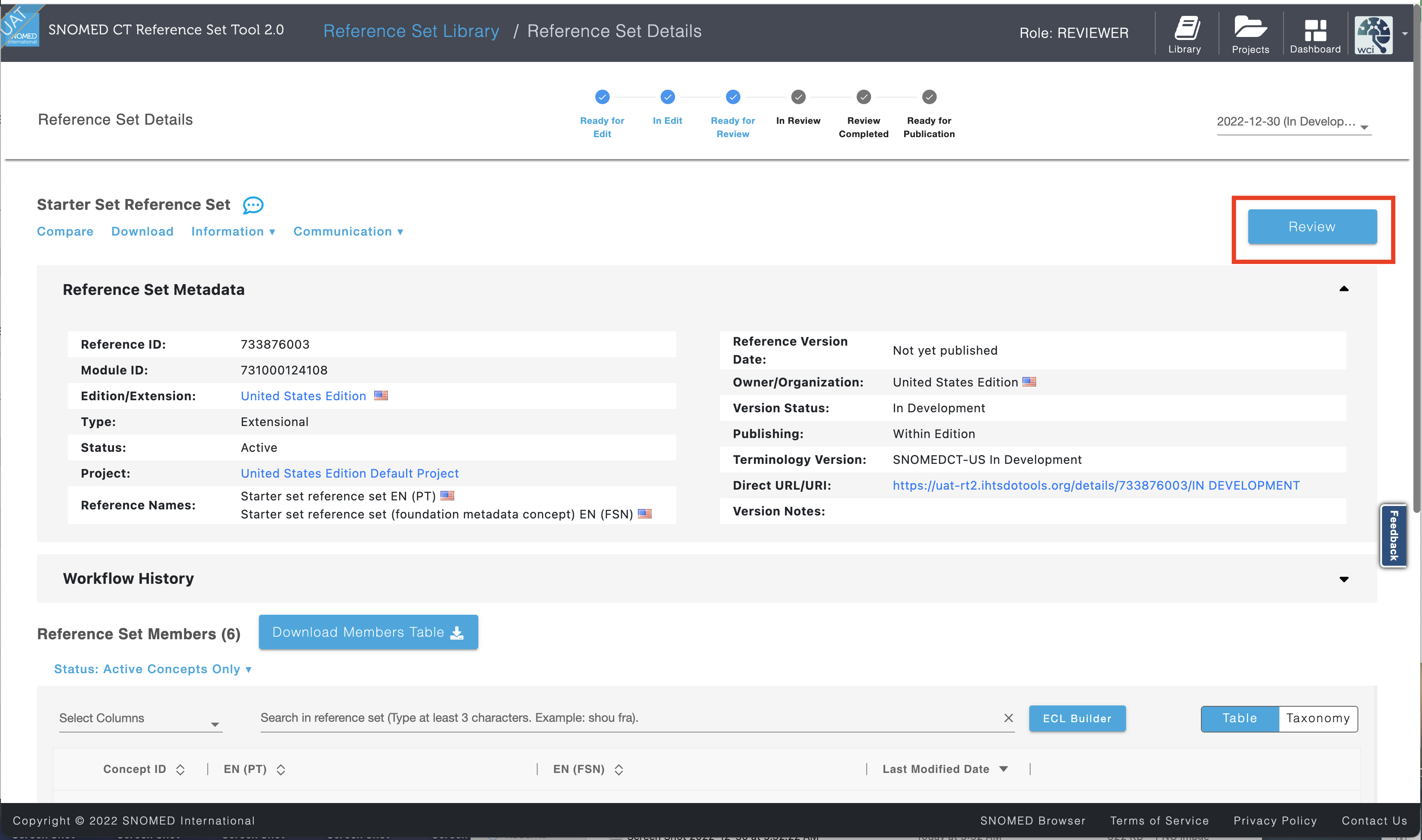Open Contact Us footer link
The width and height of the screenshot is (1422, 840).
(x=1374, y=821)
